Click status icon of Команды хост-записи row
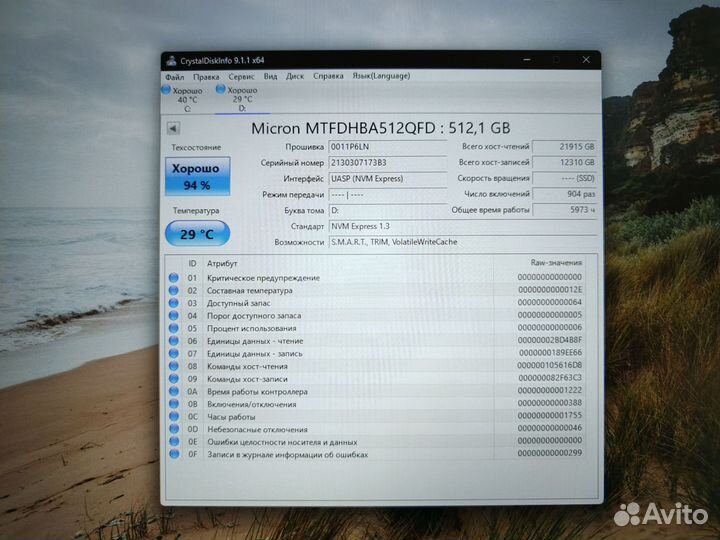This screenshot has width=720, height=540. (174, 379)
